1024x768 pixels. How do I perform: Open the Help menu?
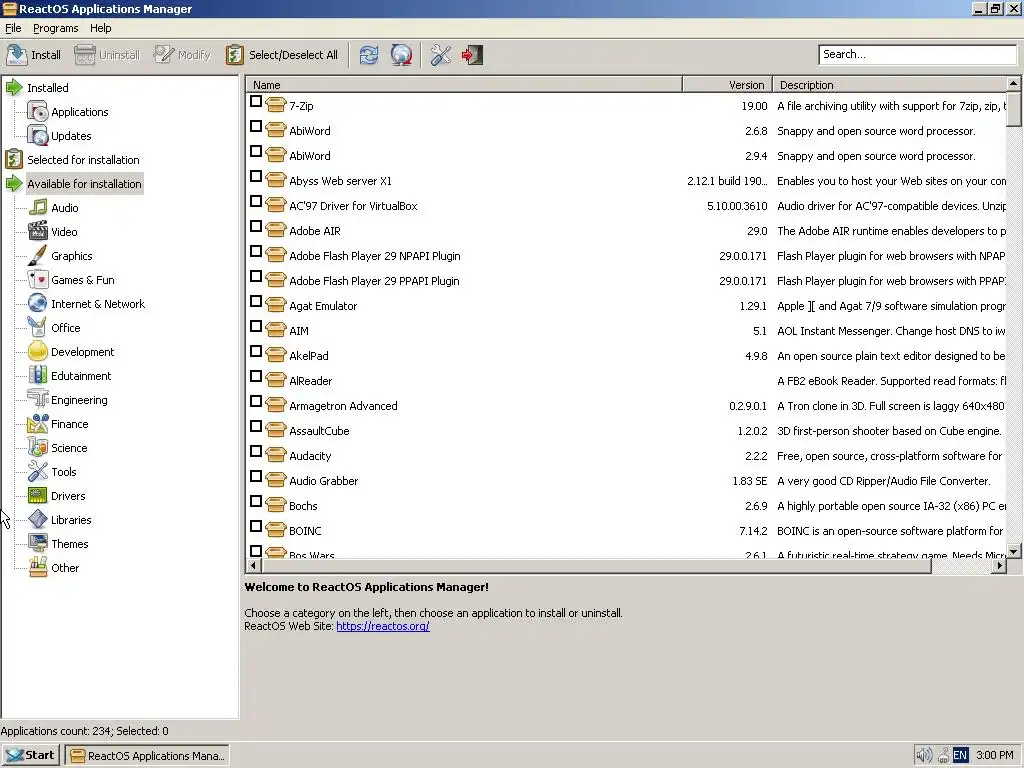point(101,28)
